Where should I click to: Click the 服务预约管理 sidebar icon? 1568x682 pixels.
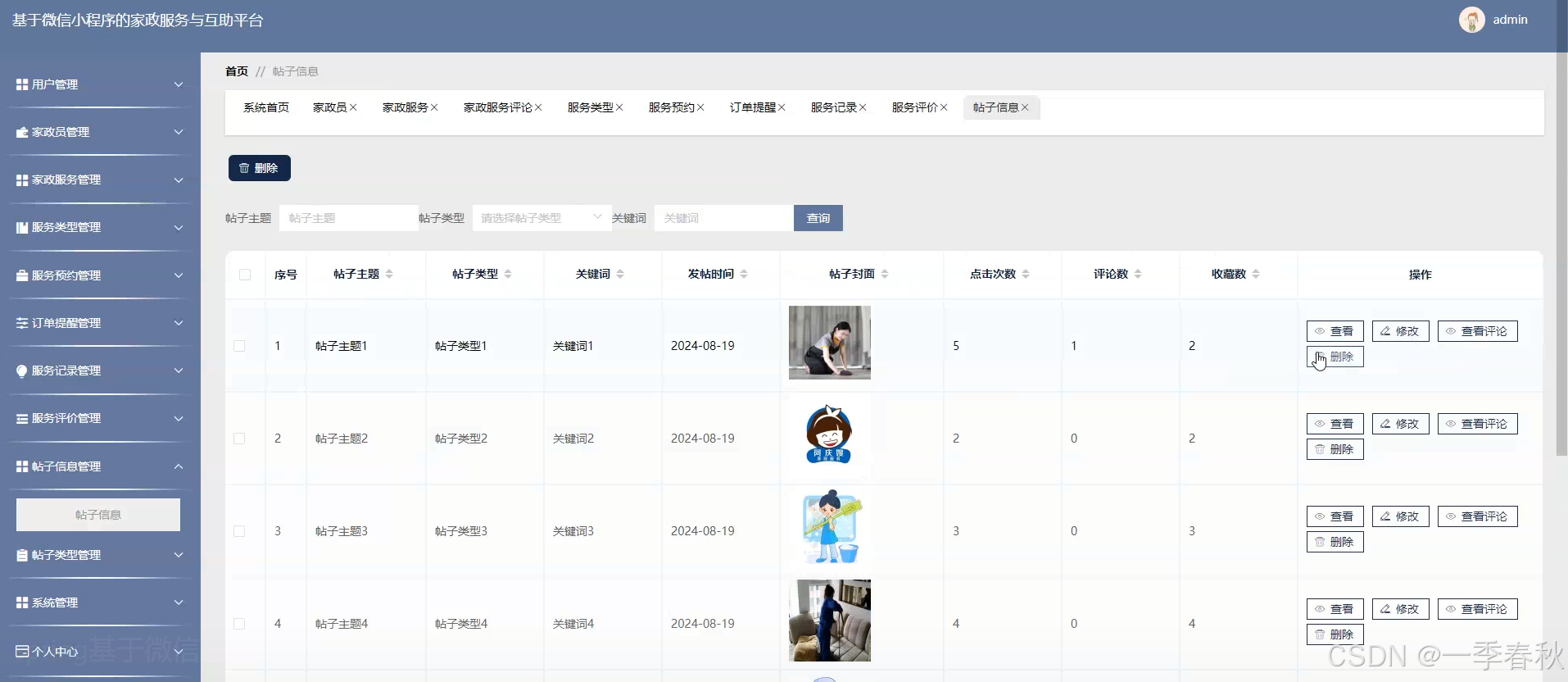[x=22, y=275]
